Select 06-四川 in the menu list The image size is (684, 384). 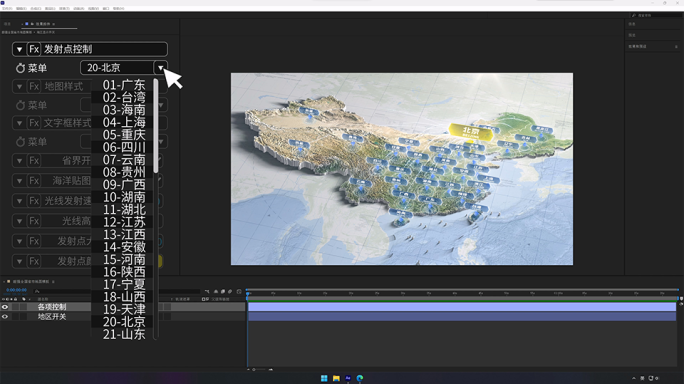(124, 147)
